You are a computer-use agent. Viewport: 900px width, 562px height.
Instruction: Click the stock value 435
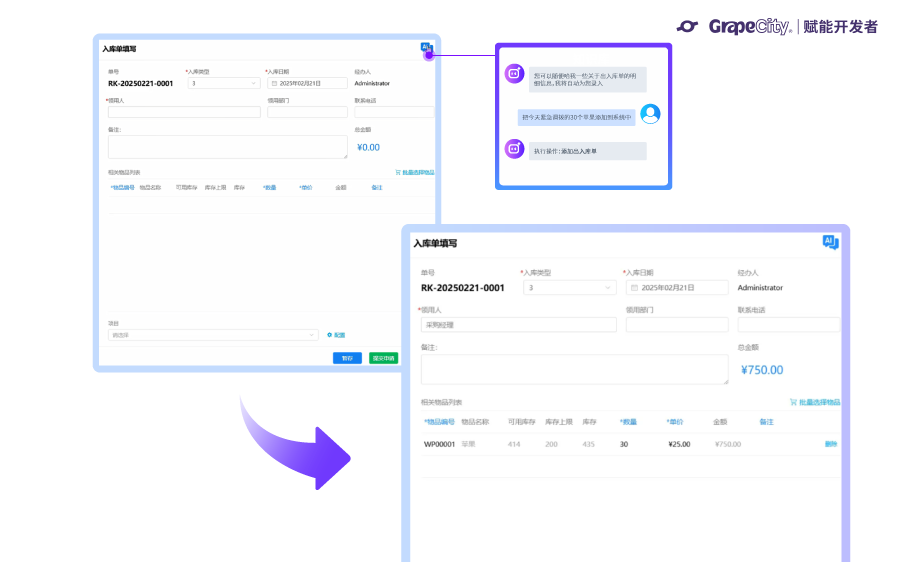(588, 444)
